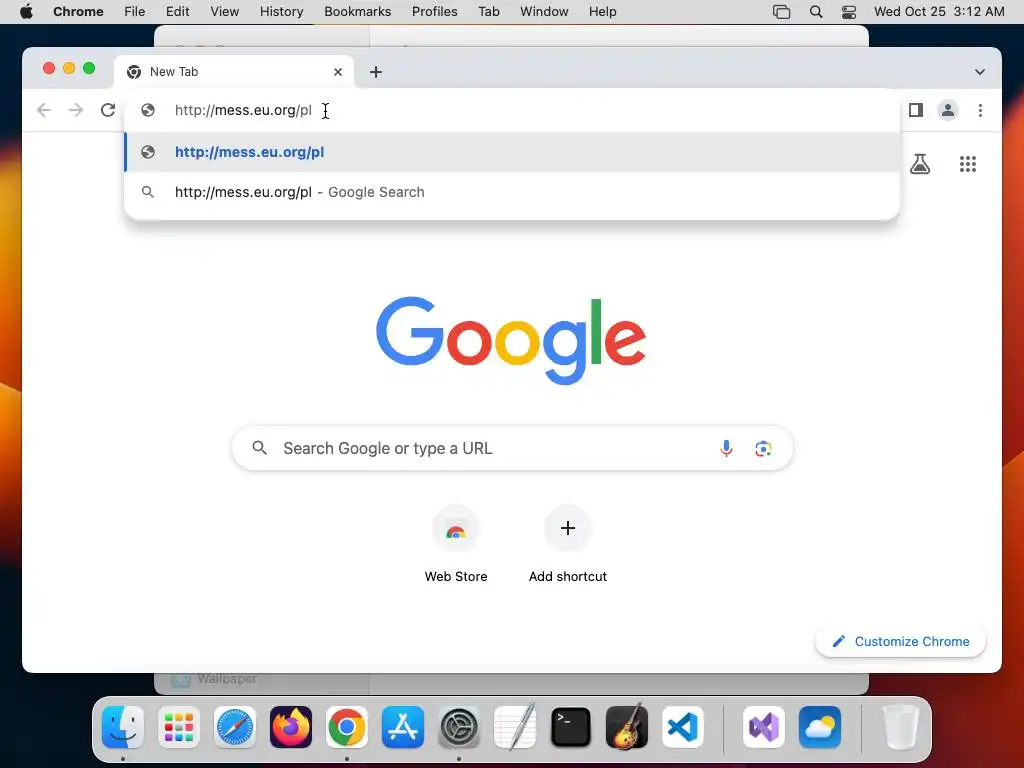
Task: Click the browser Forward arrow
Action: [76, 110]
